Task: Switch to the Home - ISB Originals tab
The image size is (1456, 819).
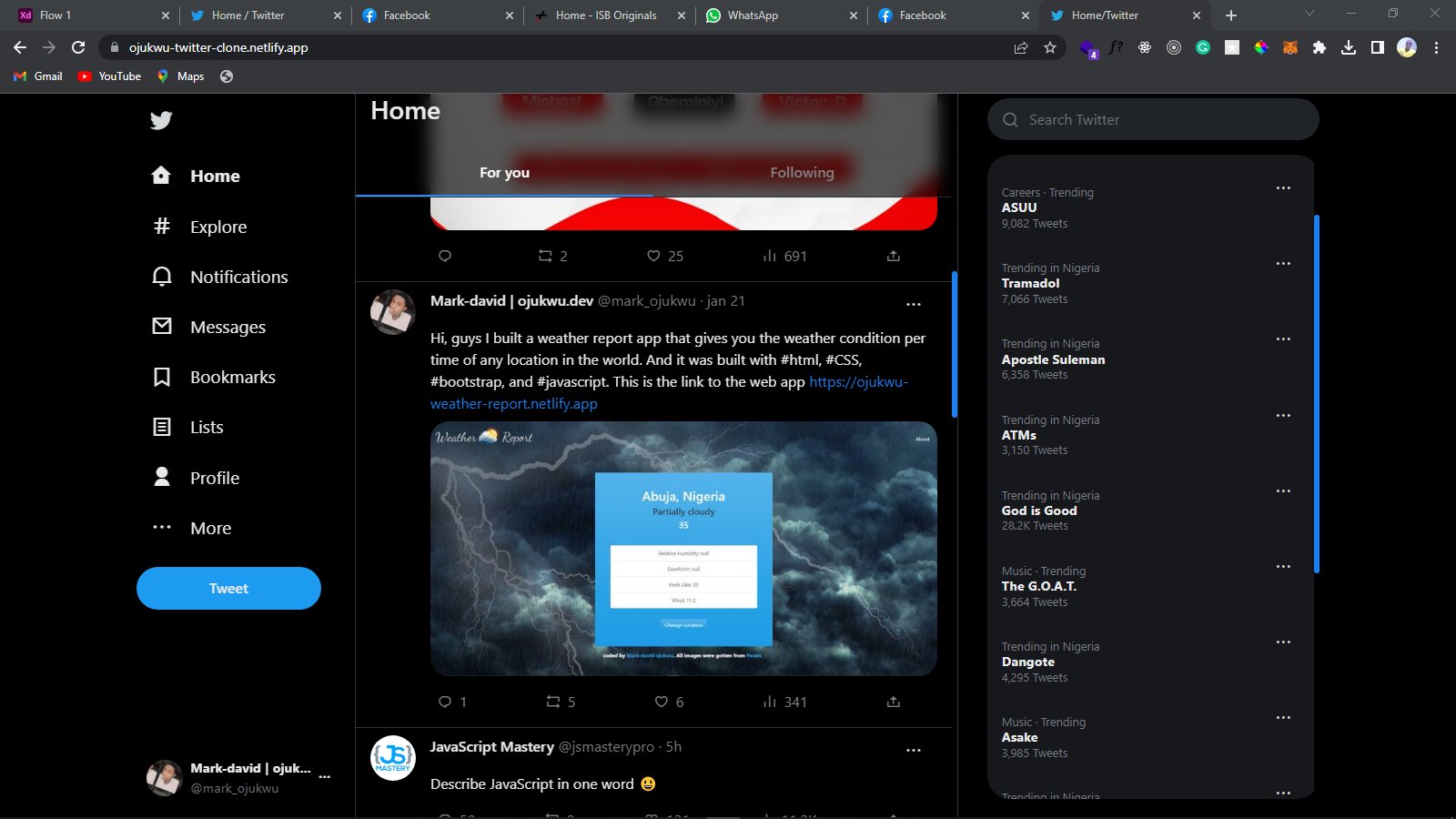Action: 609,15
